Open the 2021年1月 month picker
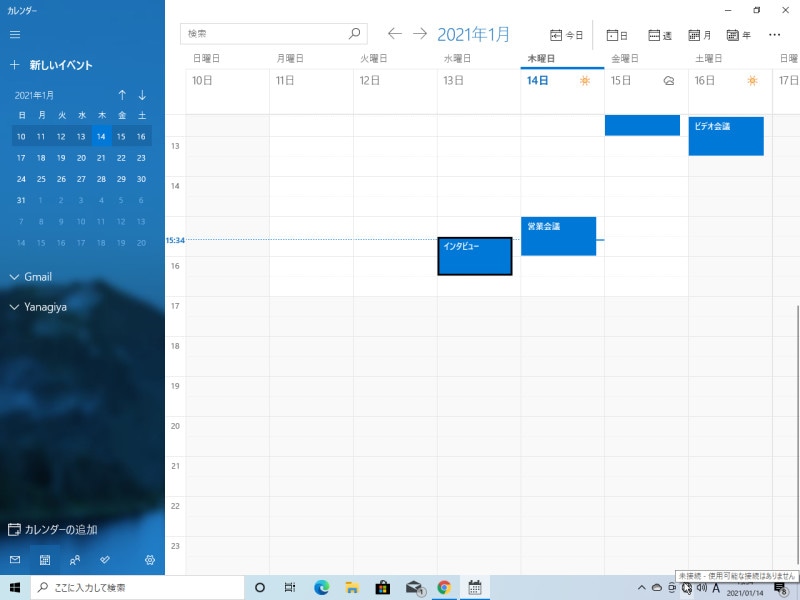The width and height of the screenshot is (800, 600). pyautogui.click(x=473, y=34)
